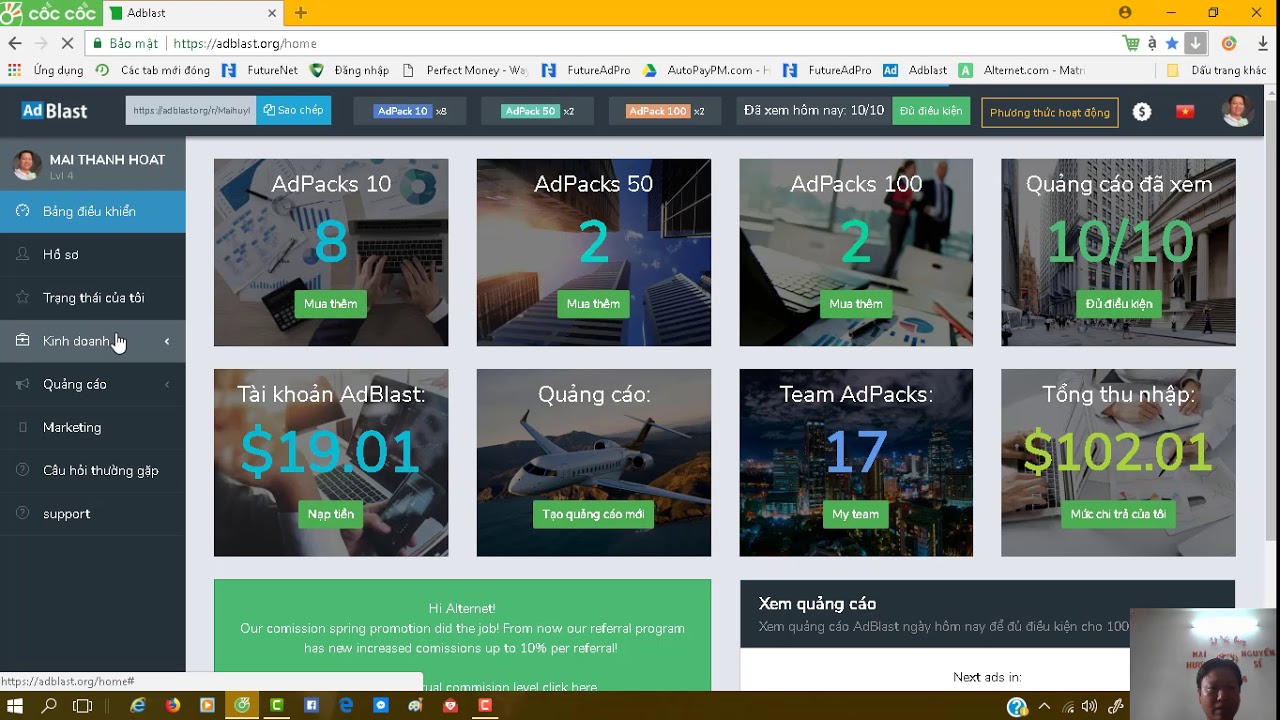Screen dimensions: 1280x720
Task: Open Trạng thái của tôi page
Action: point(92,297)
